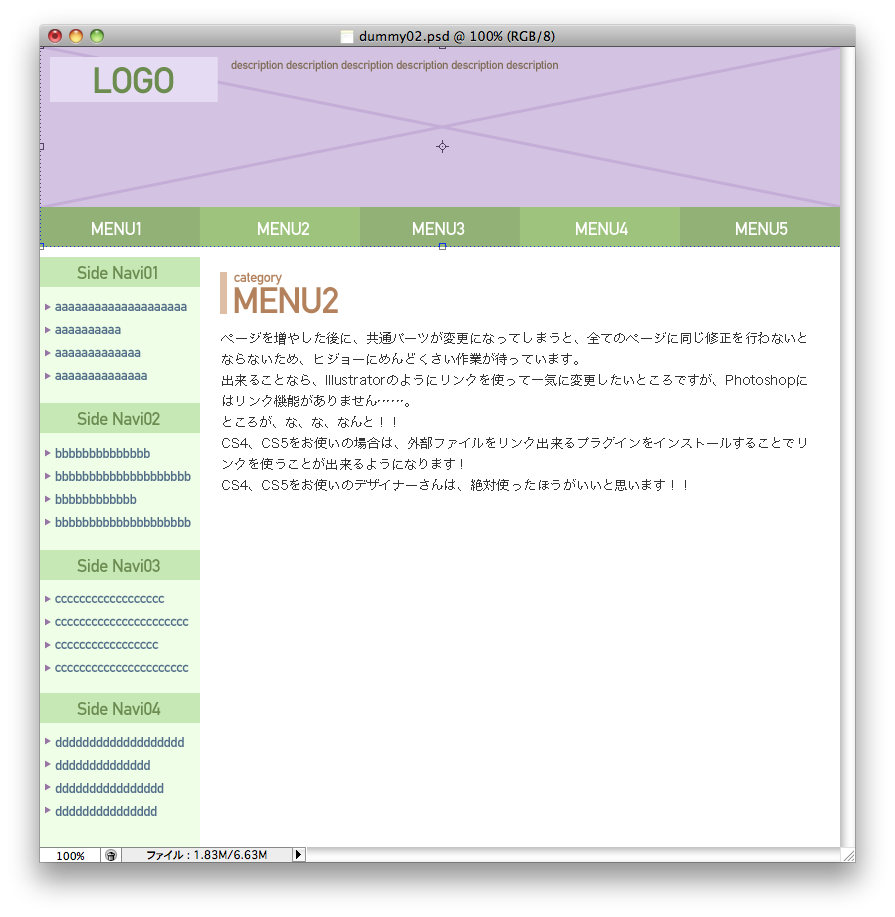Switch to the MENU5 tab
Viewport: 895px width, 917px height.
click(760, 228)
